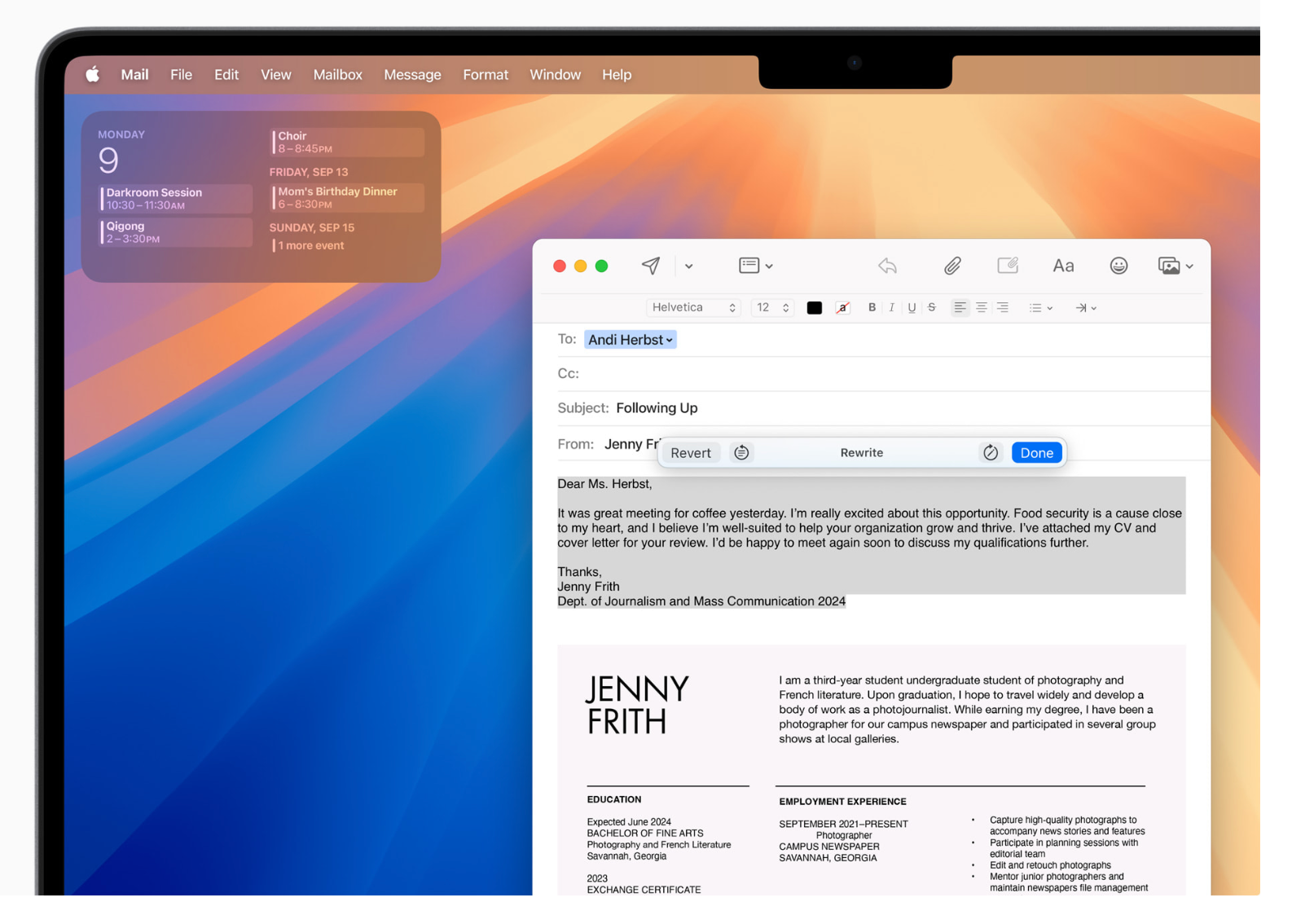This screenshot has height=924, width=1292.
Task: Click the JENNY FRITH resume attachment heading
Action: [x=637, y=705]
